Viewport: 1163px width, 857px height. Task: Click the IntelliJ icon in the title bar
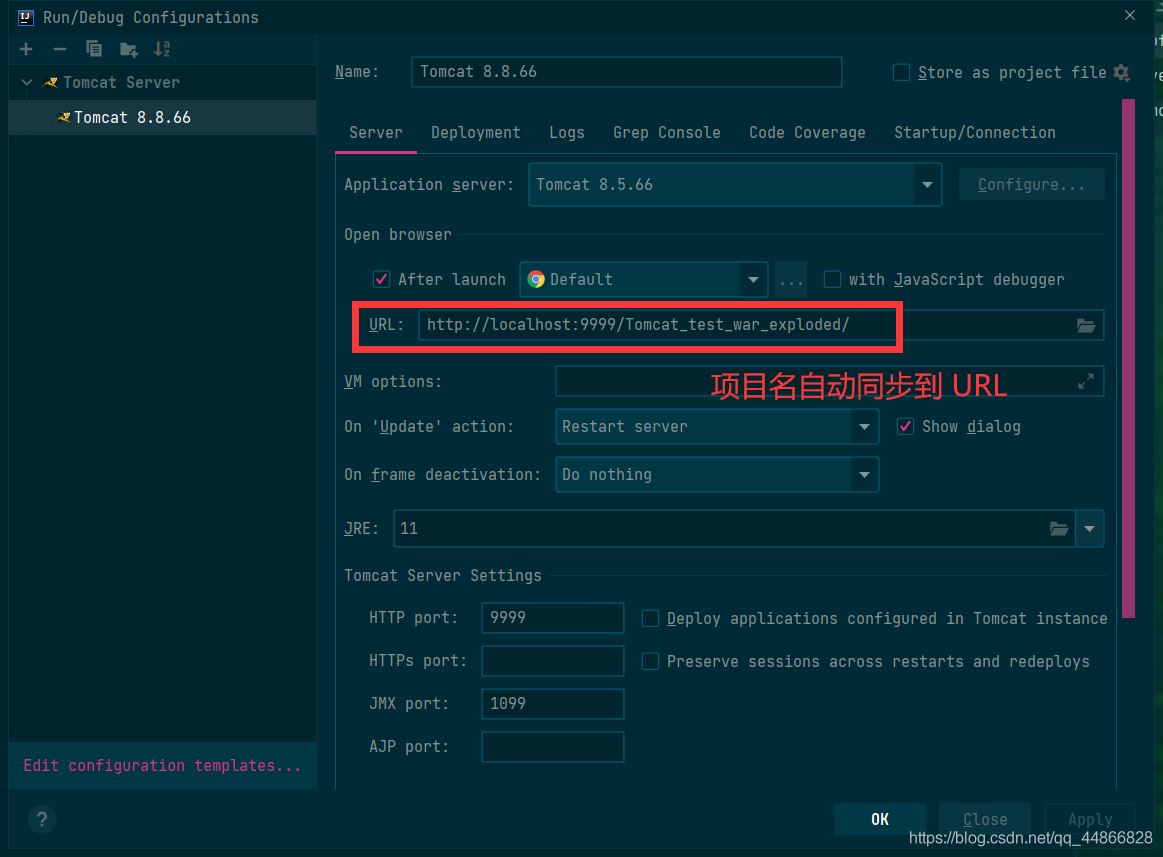point(26,17)
